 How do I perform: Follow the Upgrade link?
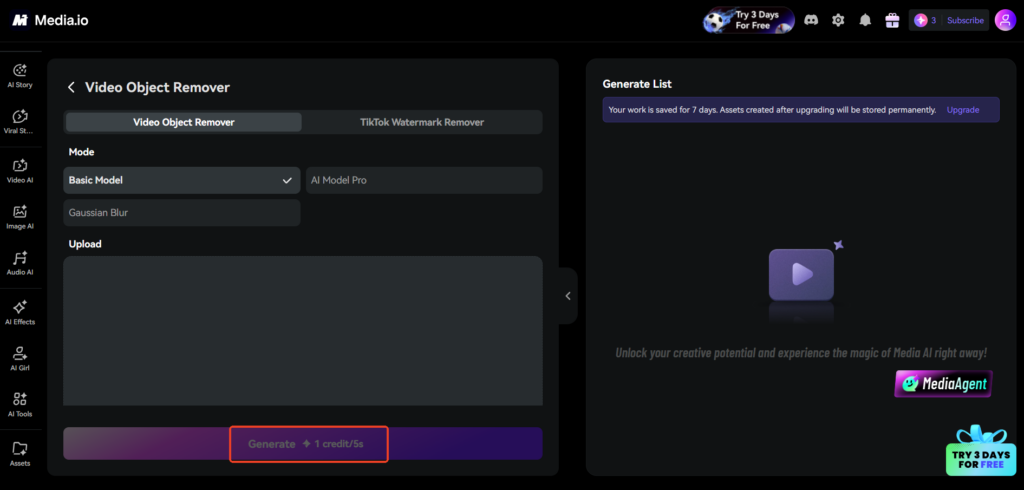point(963,110)
